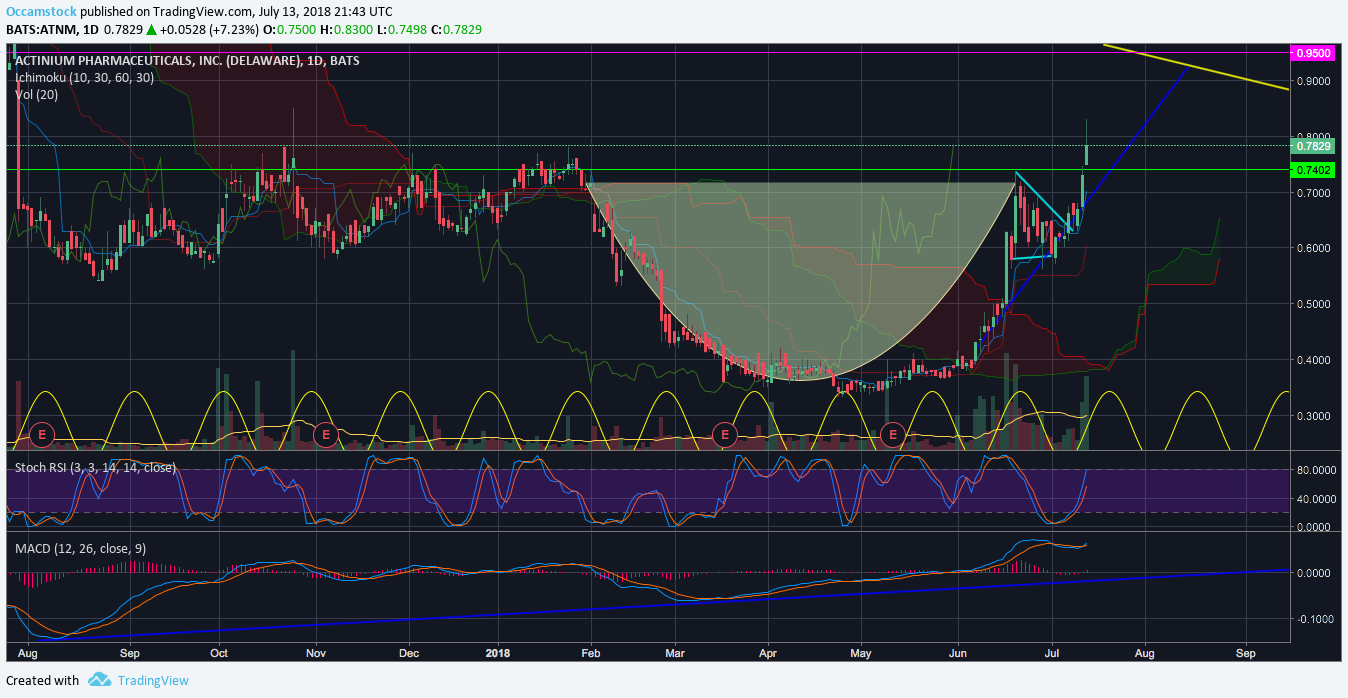Click the 2018 label on the time axis

pyautogui.click(x=497, y=651)
